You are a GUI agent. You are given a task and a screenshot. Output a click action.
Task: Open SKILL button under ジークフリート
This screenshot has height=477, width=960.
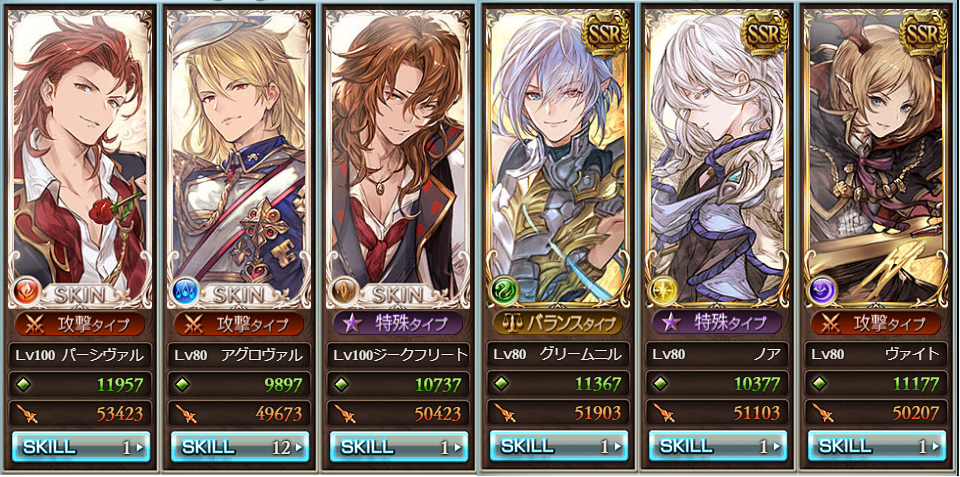pos(399,446)
